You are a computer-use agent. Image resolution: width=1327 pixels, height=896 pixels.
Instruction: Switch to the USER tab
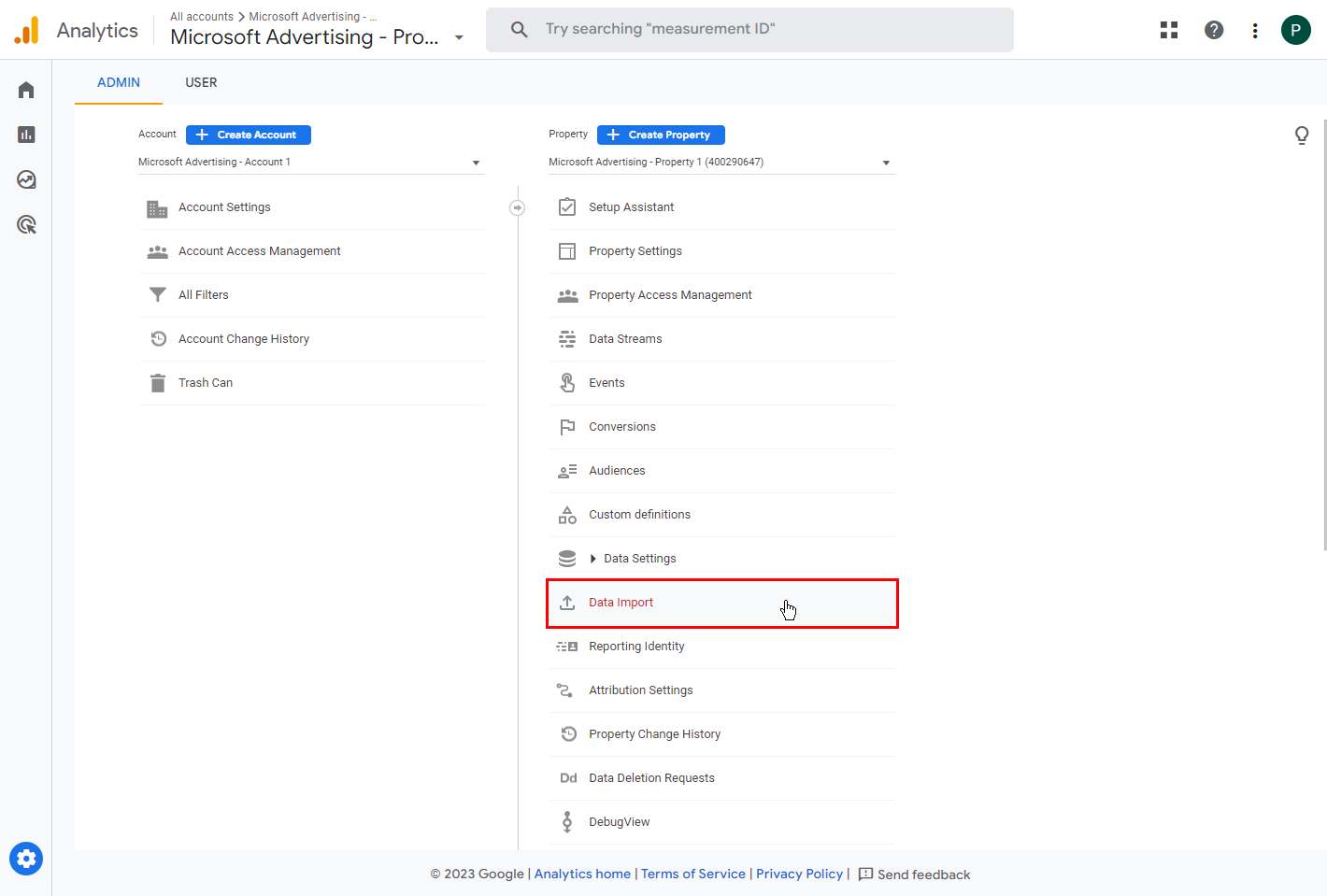pyautogui.click(x=201, y=82)
